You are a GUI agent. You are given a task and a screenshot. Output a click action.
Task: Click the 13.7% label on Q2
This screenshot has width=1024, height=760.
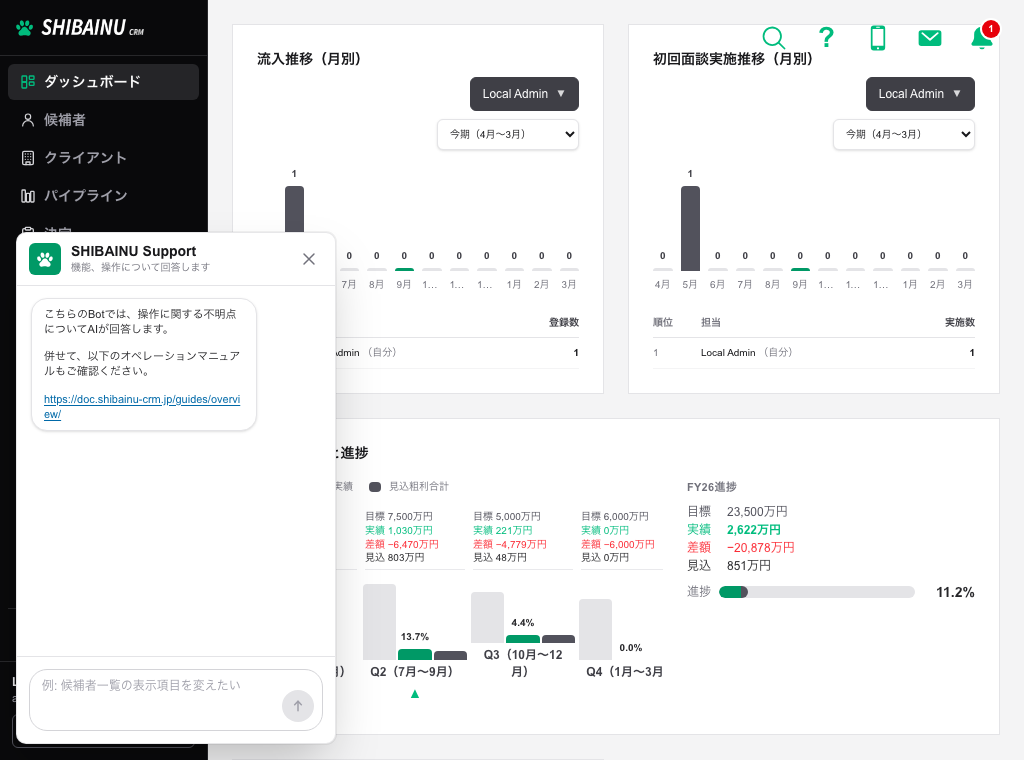(x=415, y=637)
